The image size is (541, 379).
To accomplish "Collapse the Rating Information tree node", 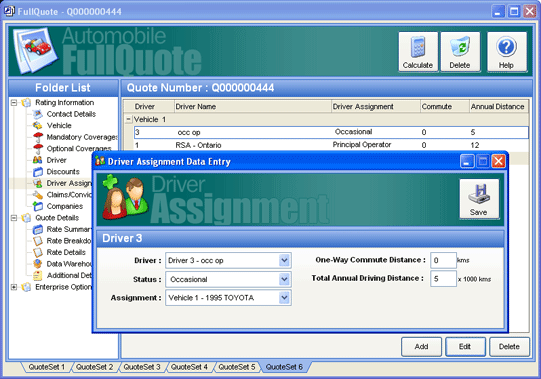I will pyautogui.click(x=14, y=103).
